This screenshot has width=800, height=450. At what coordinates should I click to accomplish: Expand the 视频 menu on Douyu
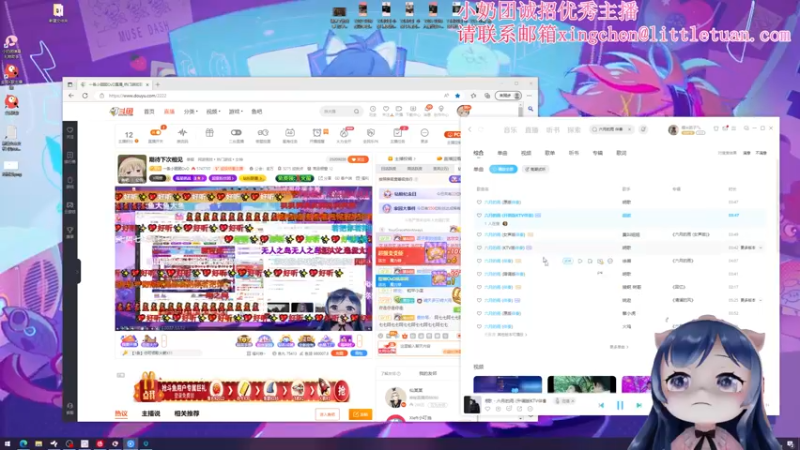point(213,112)
